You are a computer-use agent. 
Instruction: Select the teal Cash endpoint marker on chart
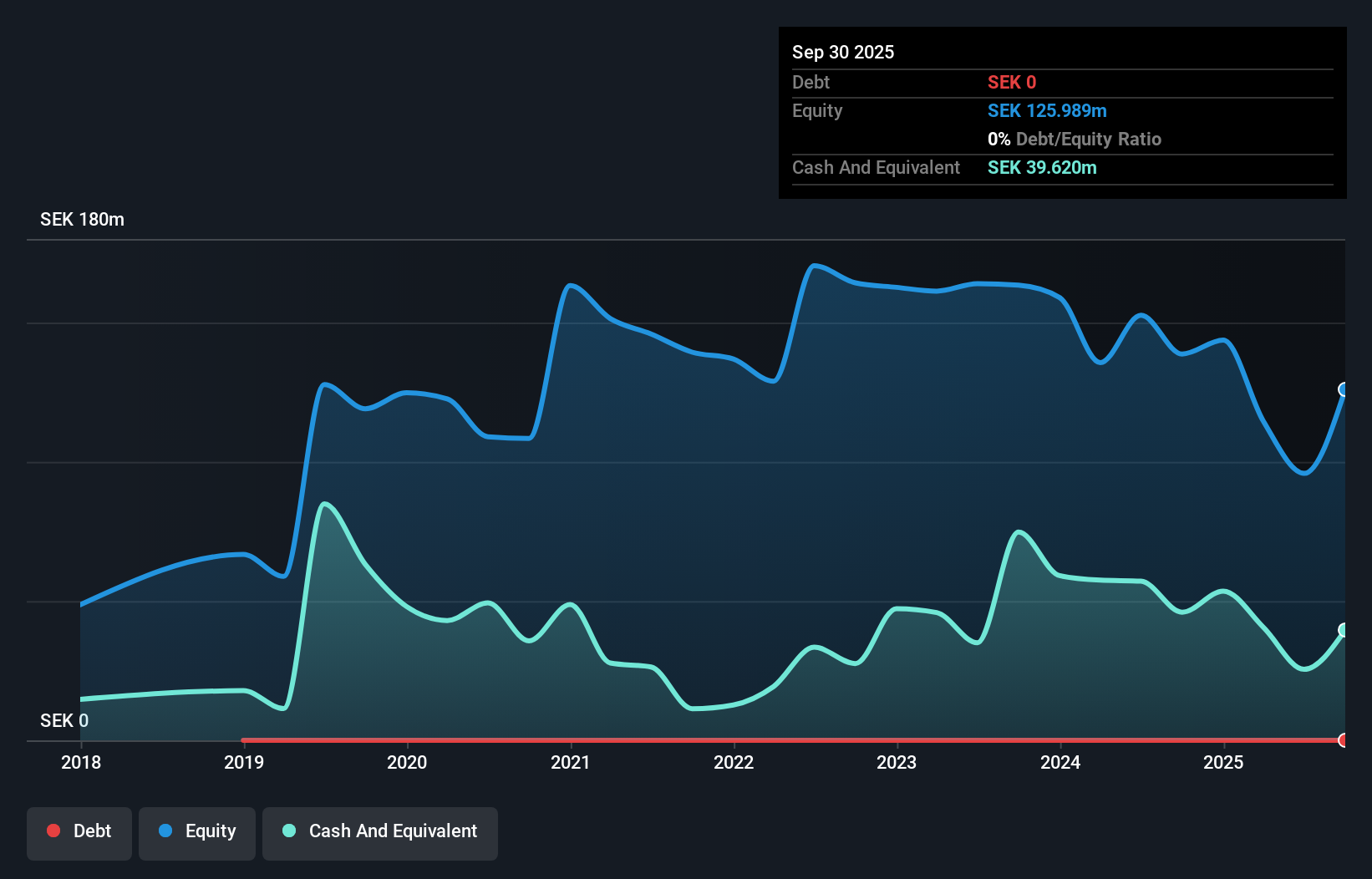[x=1343, y=629]
